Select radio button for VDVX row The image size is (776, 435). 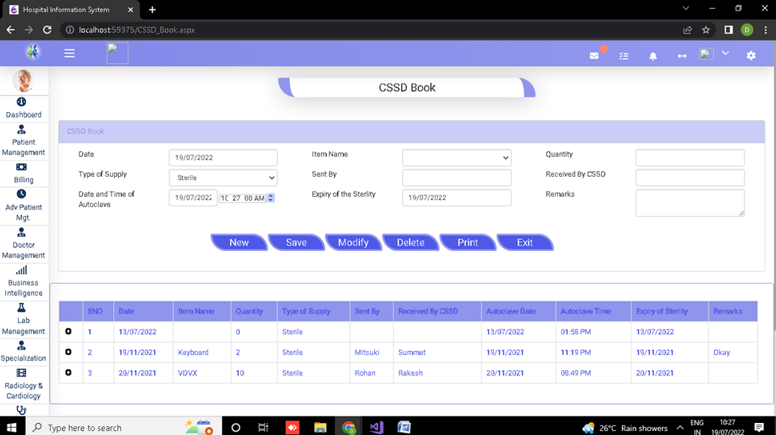pyautogui.click(x=68, y=372)
